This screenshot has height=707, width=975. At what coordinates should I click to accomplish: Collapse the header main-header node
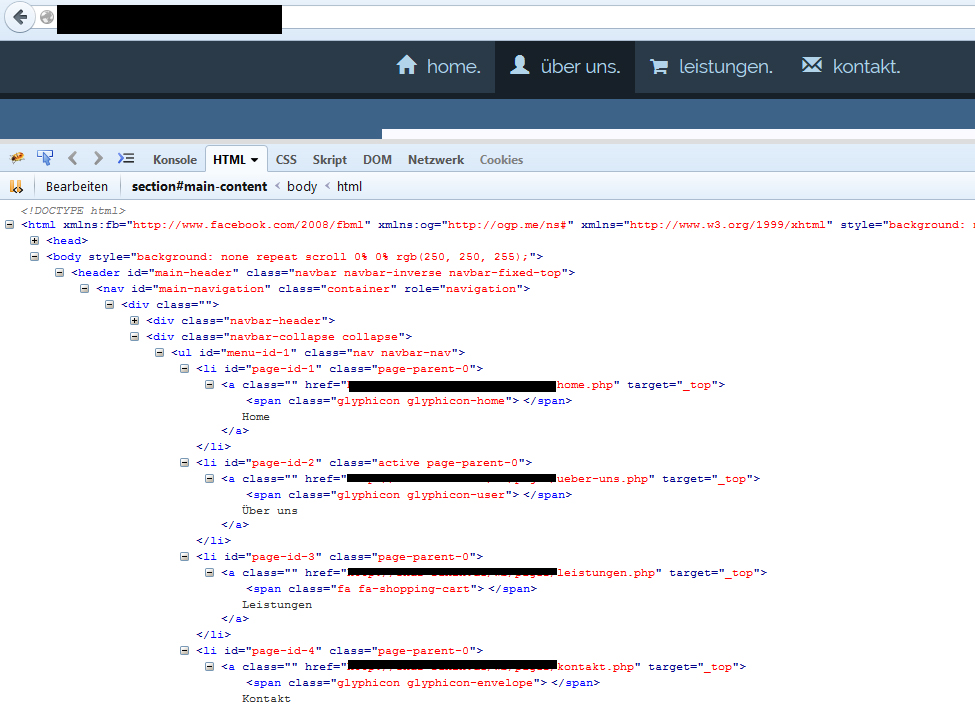click(59, 272)
